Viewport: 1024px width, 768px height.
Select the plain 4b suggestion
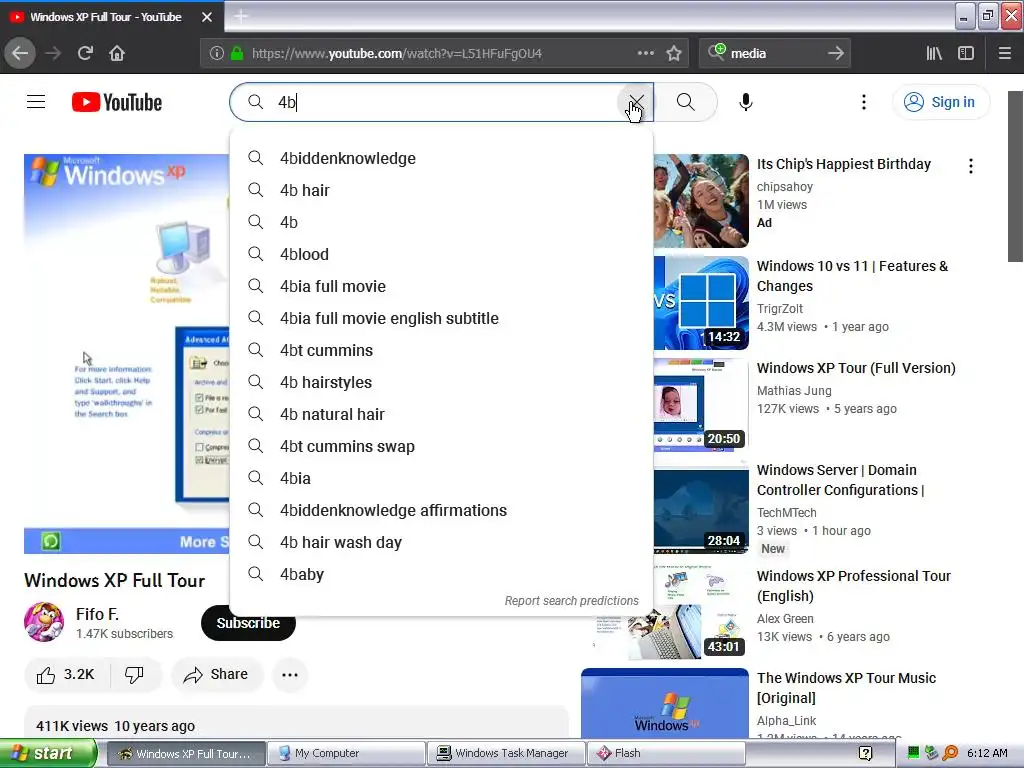pos(441,222)
